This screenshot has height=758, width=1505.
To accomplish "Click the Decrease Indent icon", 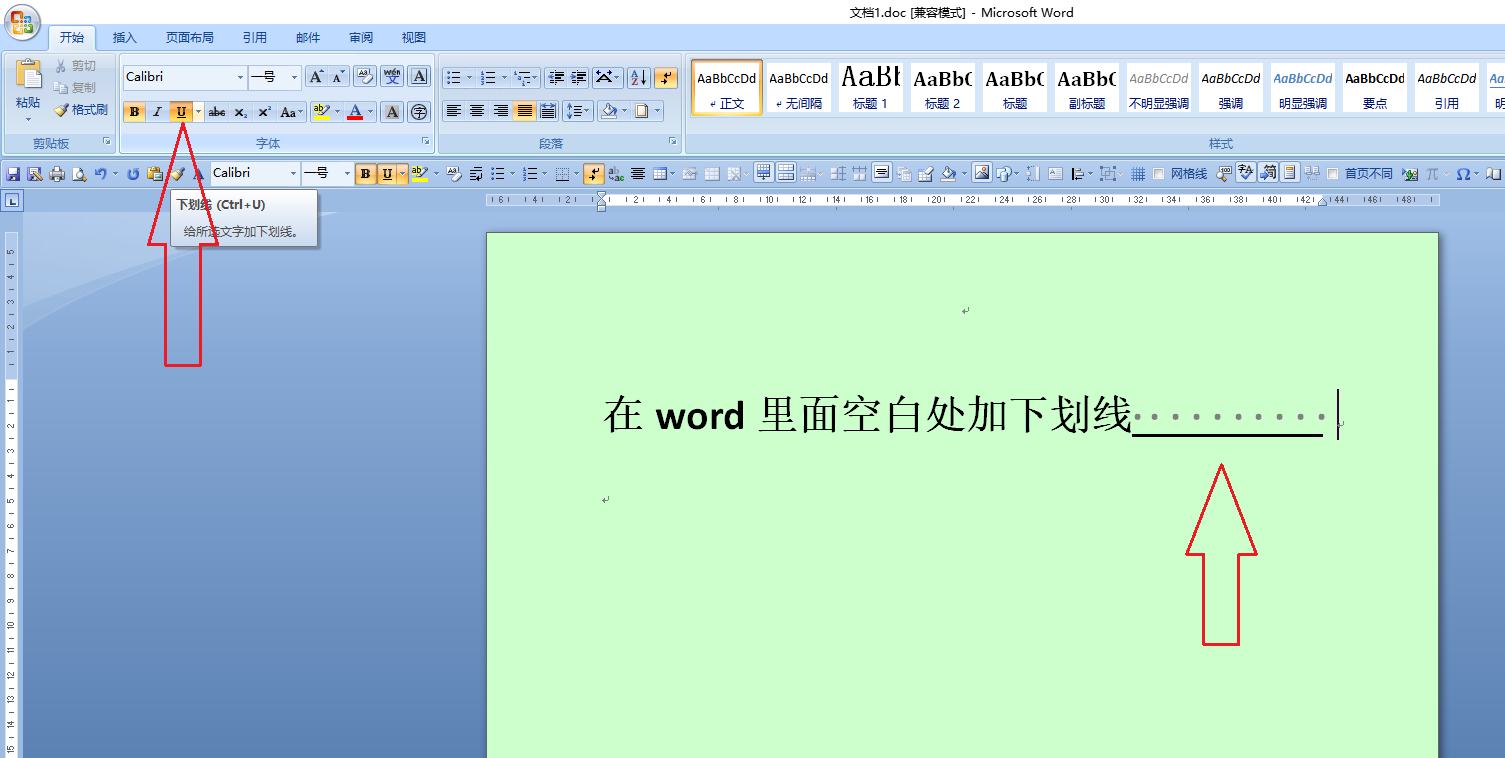I will pos(556,77).
